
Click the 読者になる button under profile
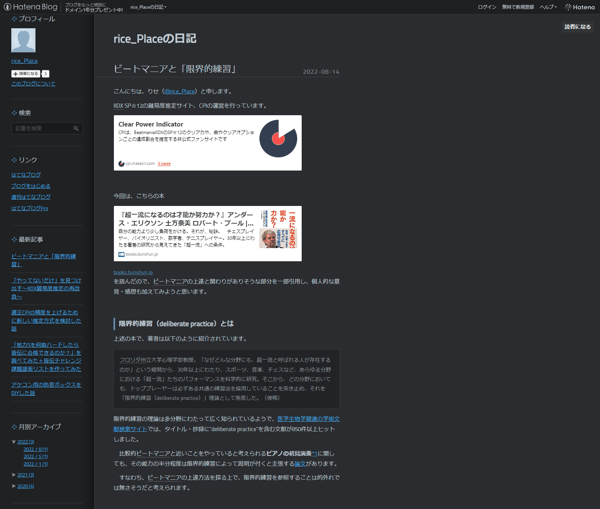point(25,73)
